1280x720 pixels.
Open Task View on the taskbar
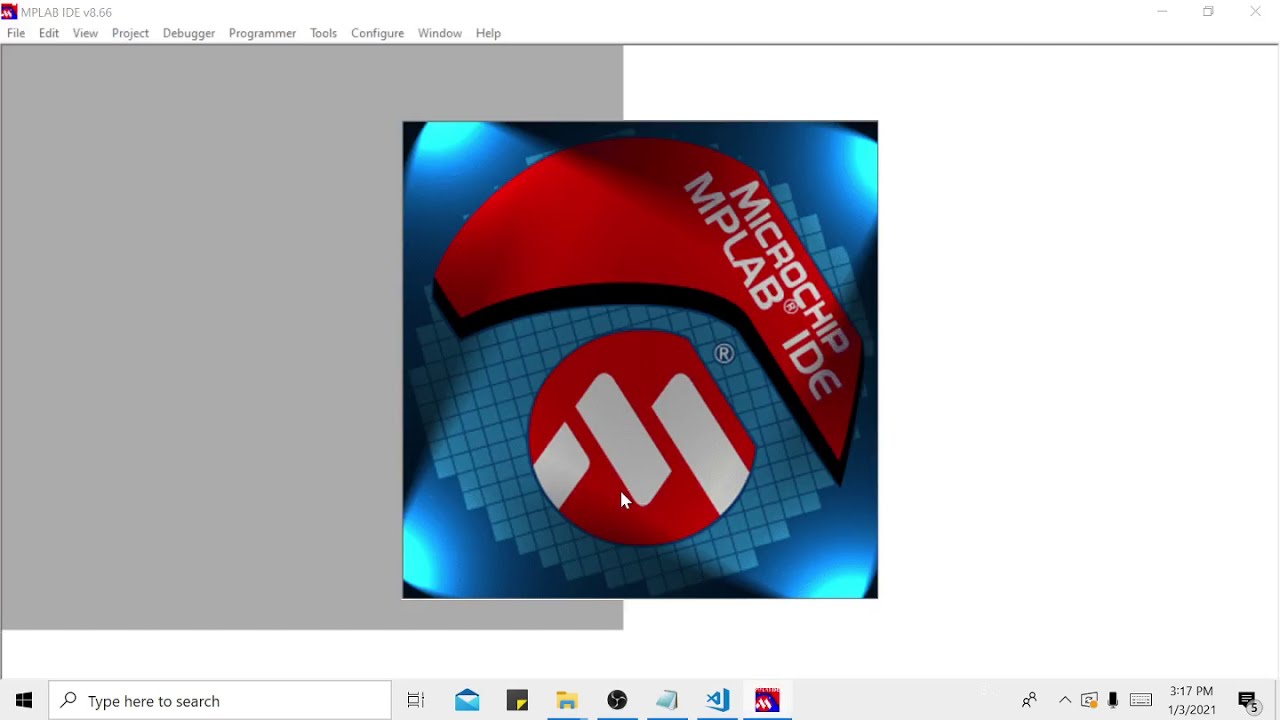(x=416, y=701)
